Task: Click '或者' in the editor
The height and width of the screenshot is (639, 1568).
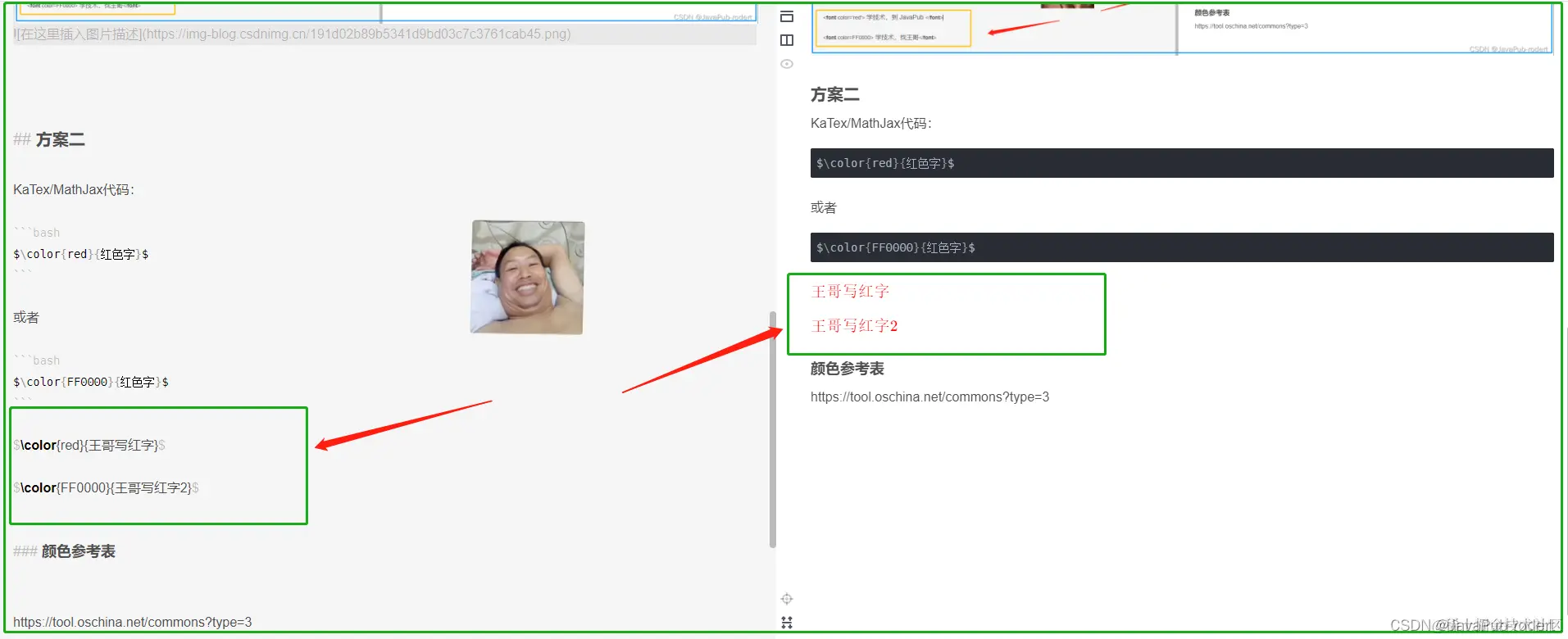Action: (26, 318)
